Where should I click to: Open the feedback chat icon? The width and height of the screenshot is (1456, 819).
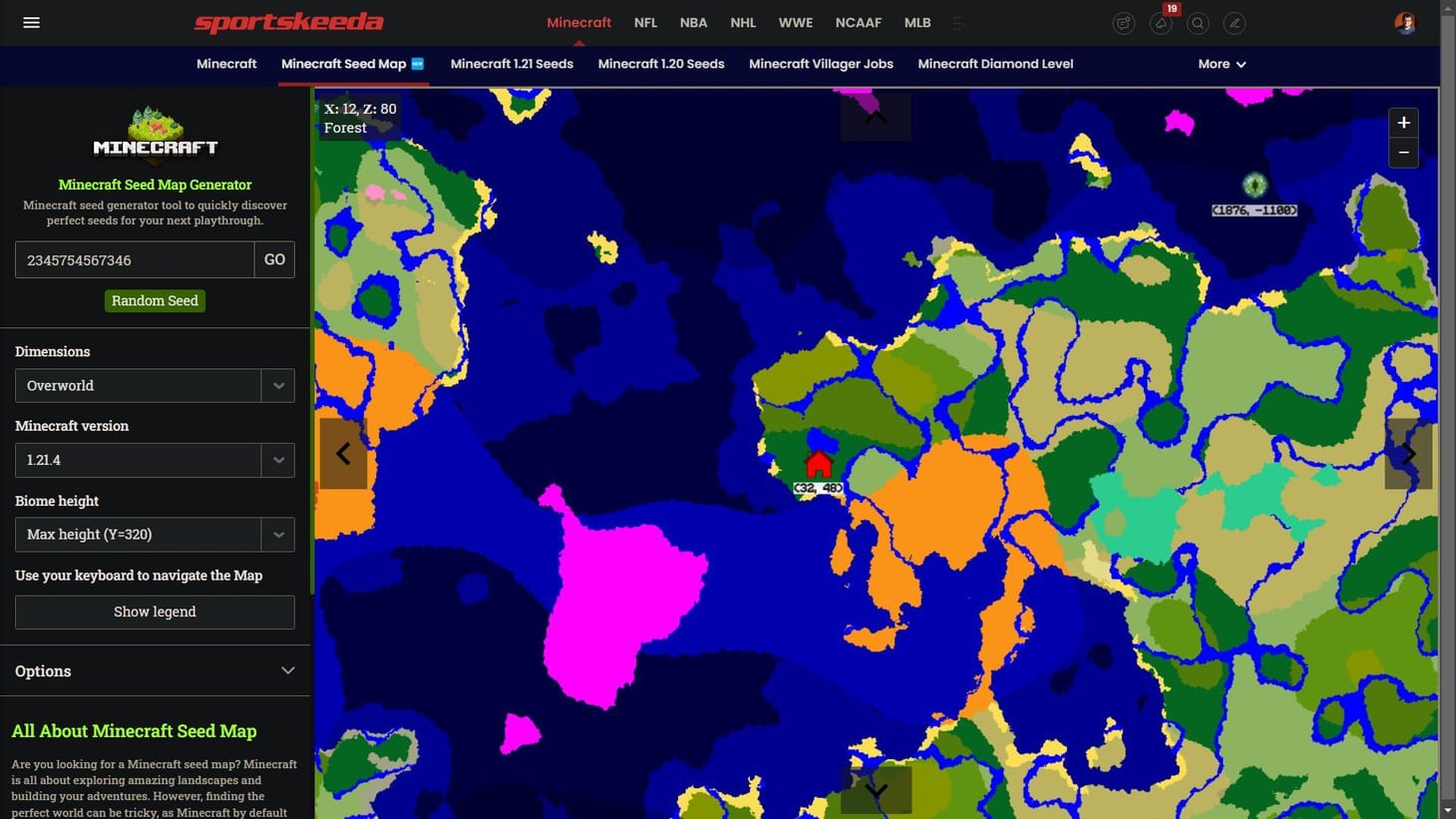[1124, 22]
